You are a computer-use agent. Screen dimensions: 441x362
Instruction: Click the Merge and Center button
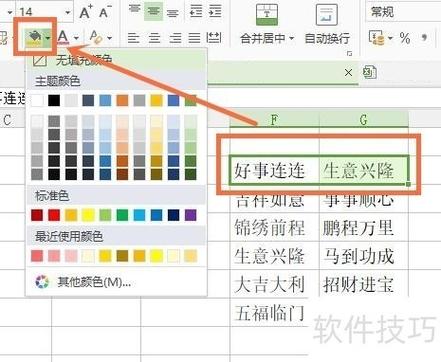267,24
